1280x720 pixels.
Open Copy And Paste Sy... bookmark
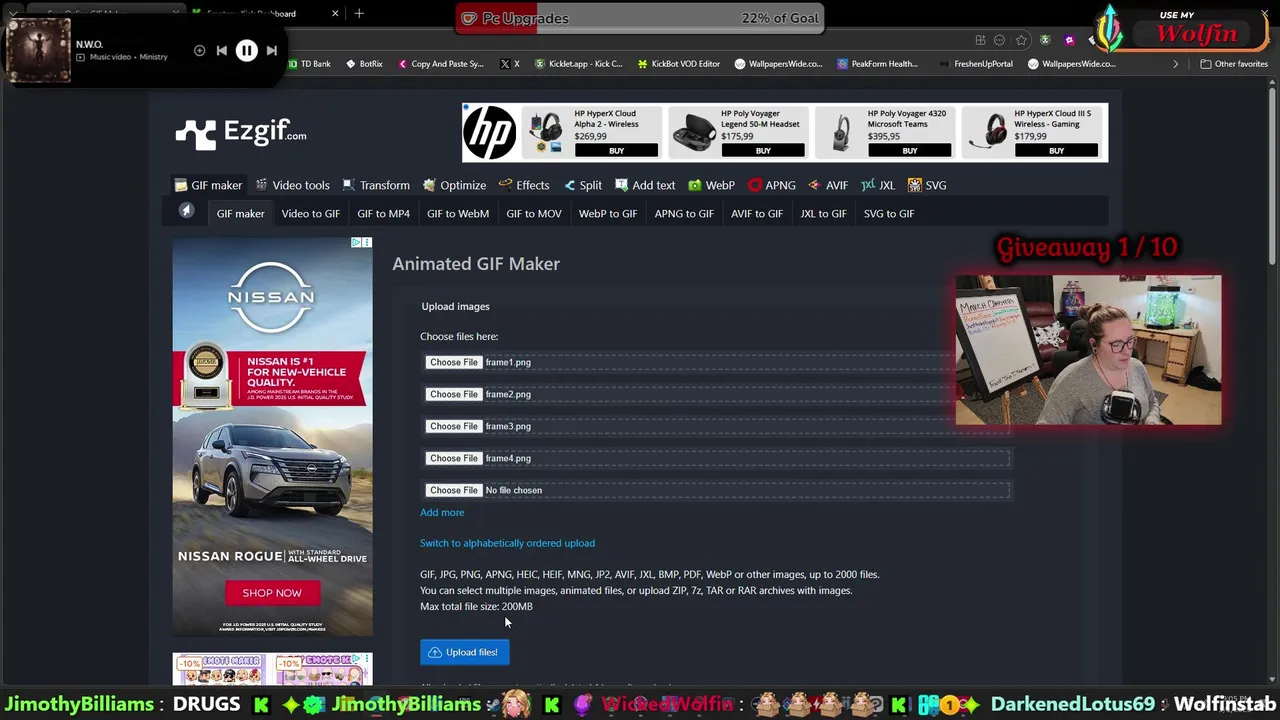tap(440, 64)
